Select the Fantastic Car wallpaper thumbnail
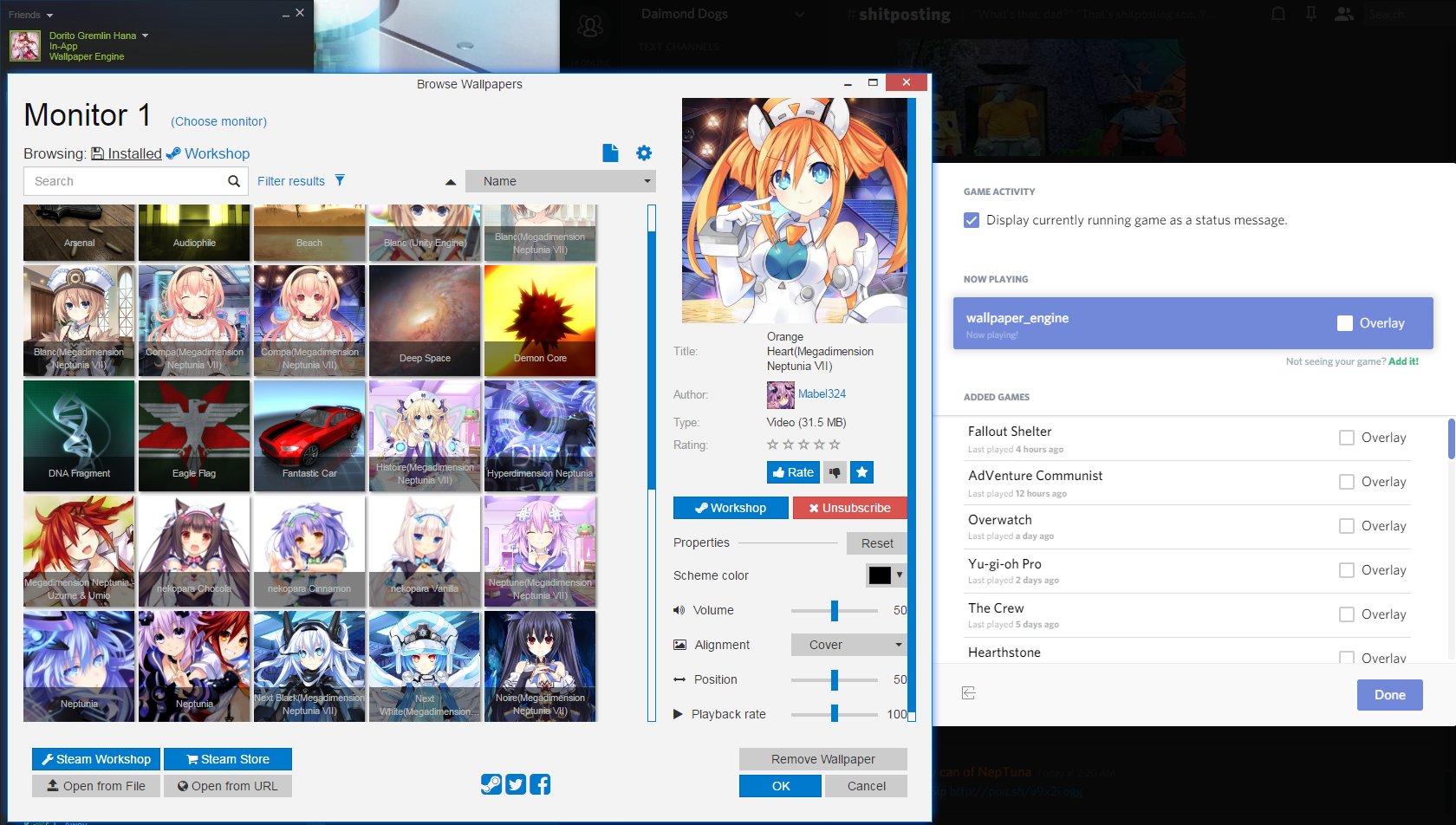 (309, 436)
